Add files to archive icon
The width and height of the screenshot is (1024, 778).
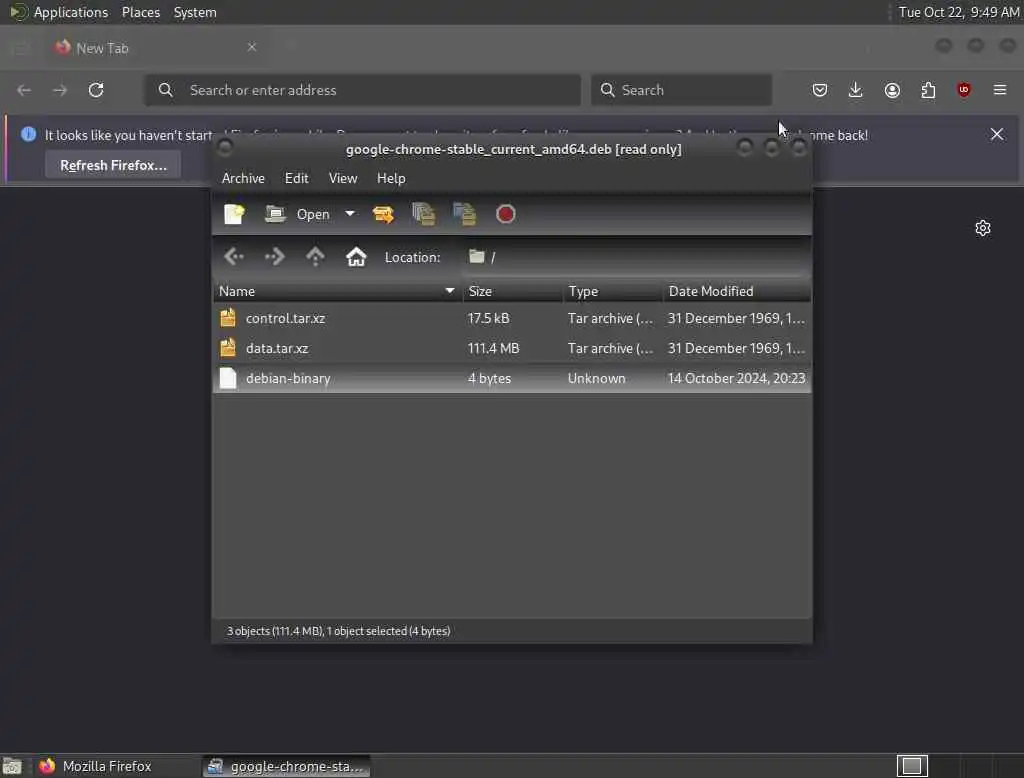tap(424, 214)
